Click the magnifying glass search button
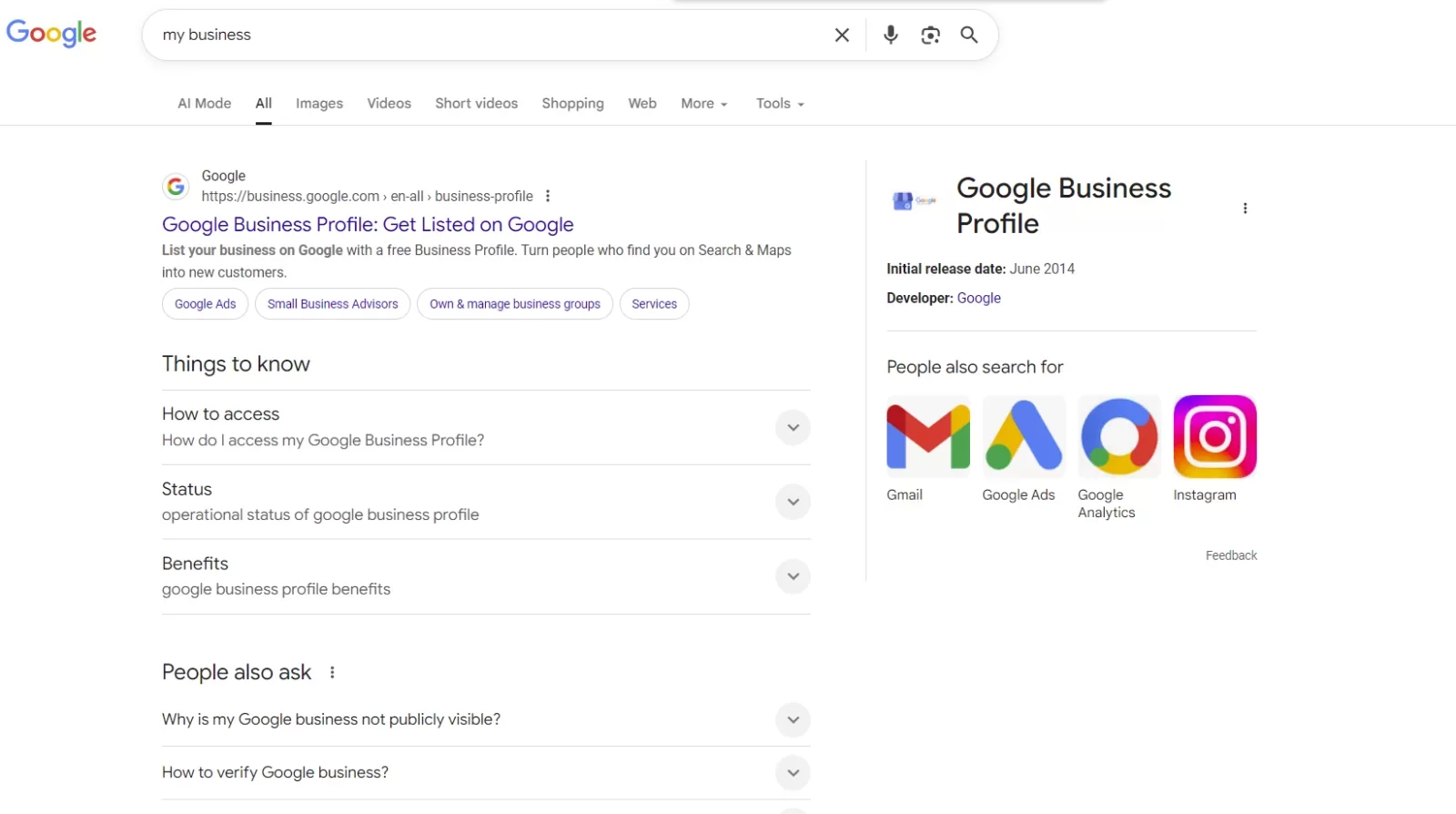1456x814 pixels. pos(969,35)
